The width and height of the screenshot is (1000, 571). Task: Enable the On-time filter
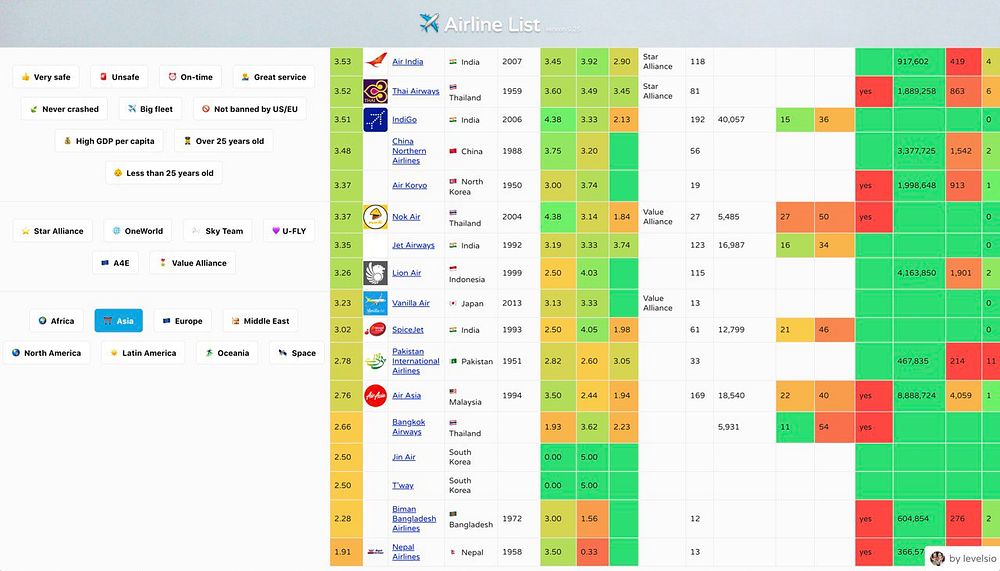pyautogui.click(x=190, y=77)
